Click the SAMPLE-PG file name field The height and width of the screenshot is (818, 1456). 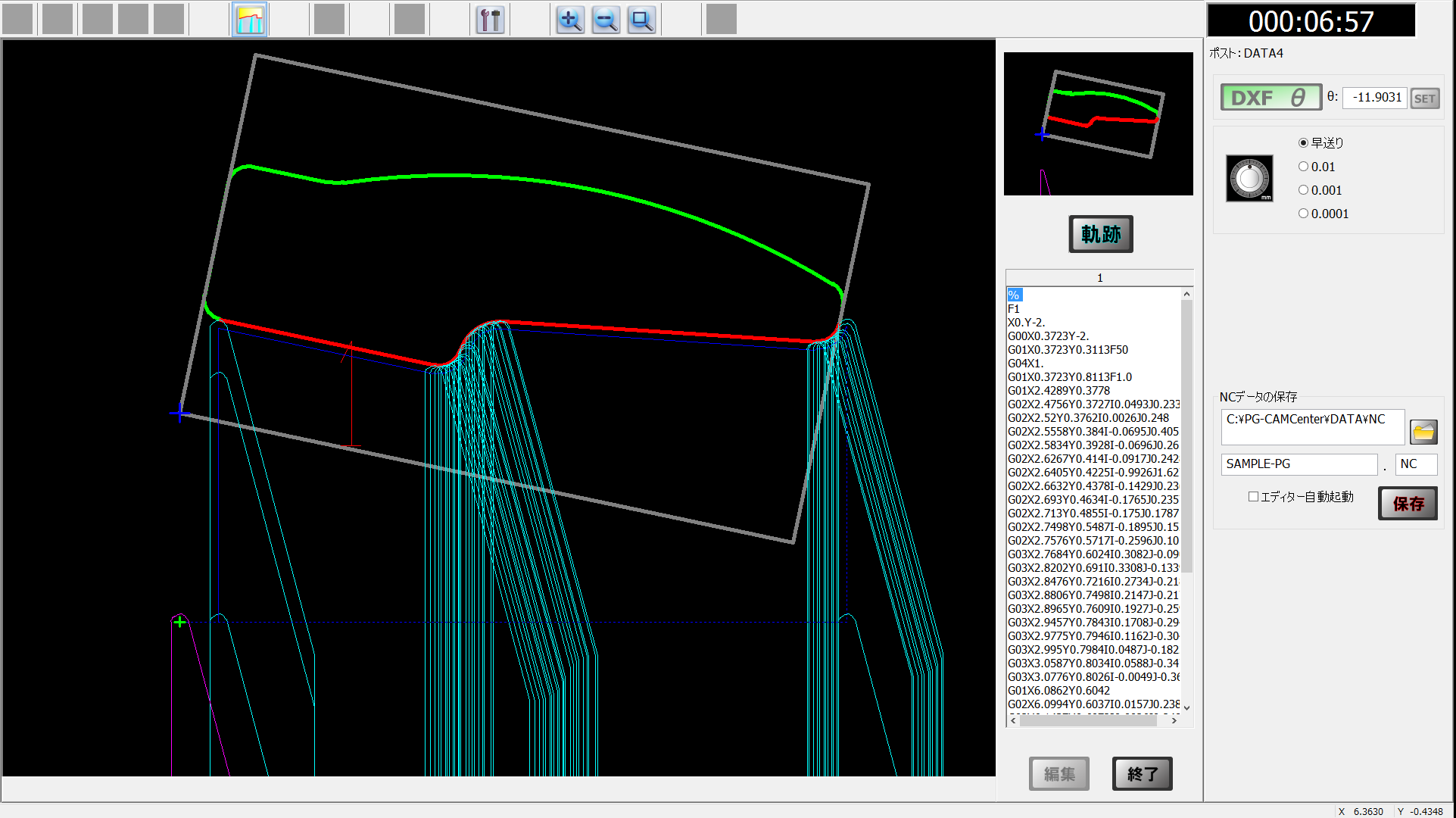pyautogui.click(x=1299, y=464)
